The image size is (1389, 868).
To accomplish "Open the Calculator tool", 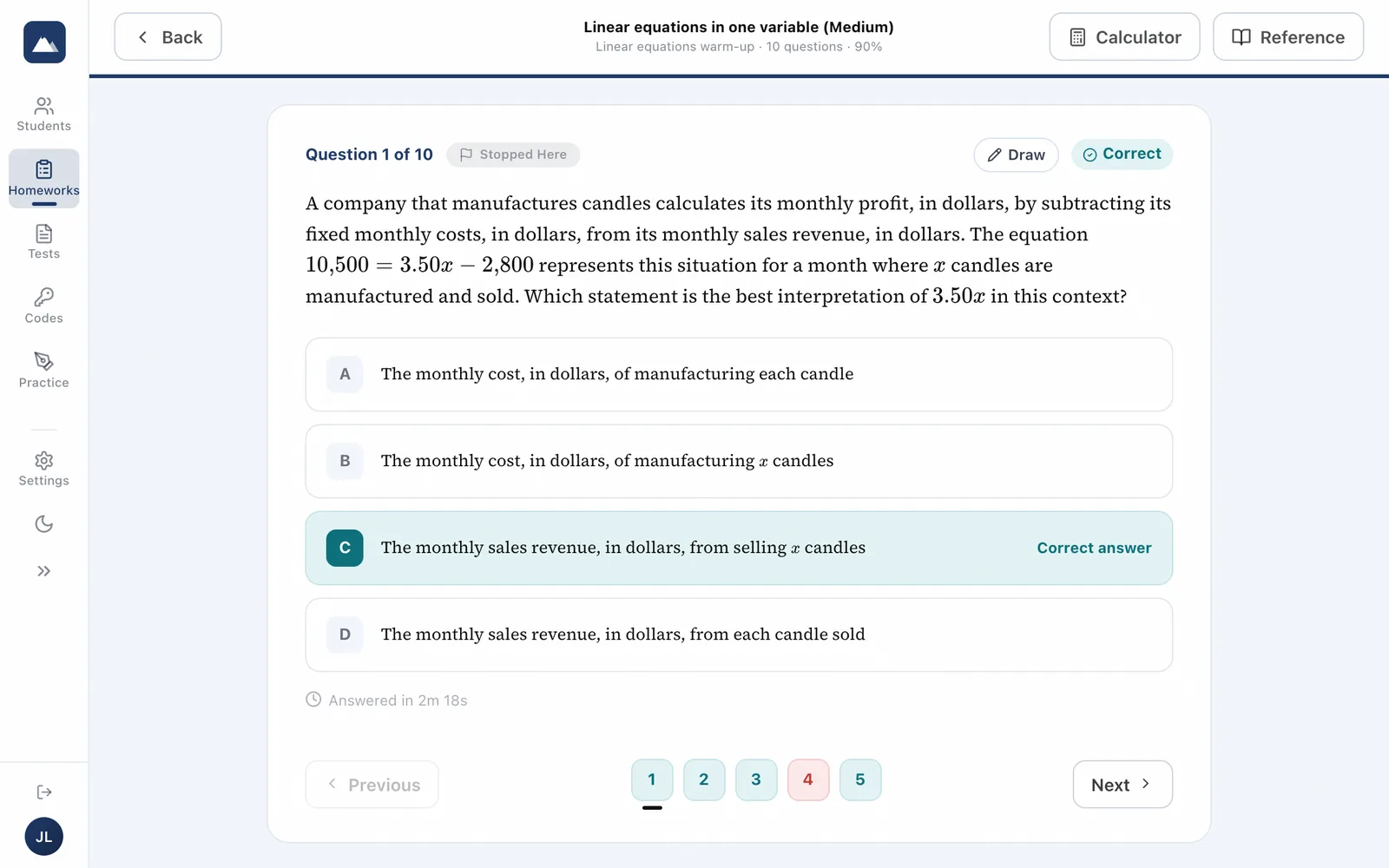I will click(1124, 36).
